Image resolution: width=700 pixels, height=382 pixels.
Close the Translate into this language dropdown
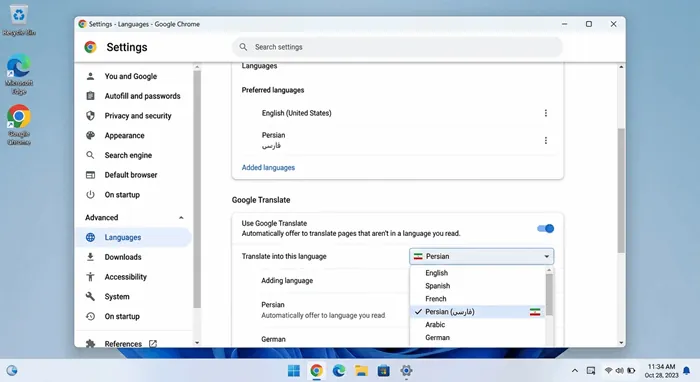click(481, 256)
